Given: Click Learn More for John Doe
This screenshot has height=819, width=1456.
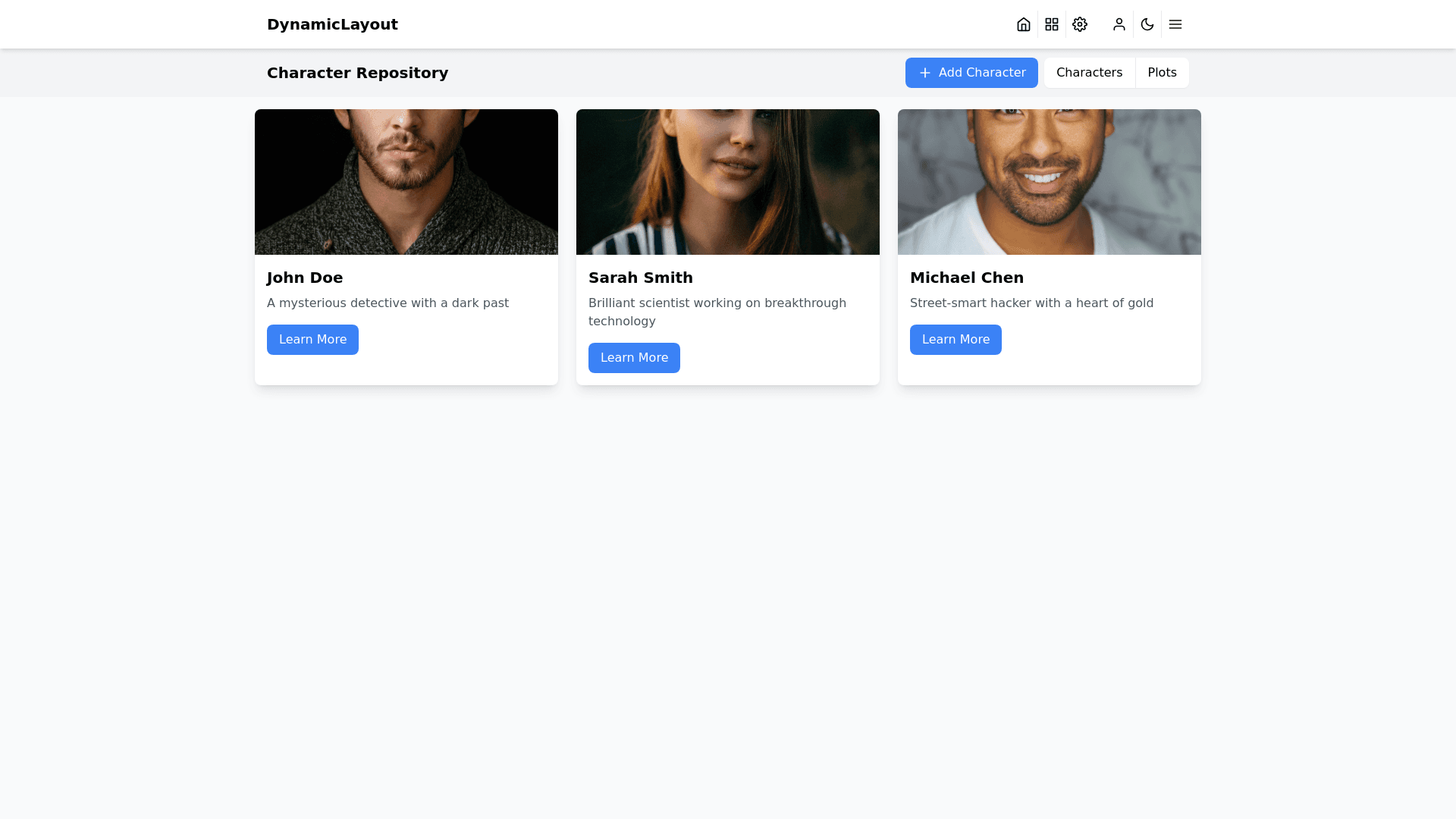Looking at the screenshot, I should [312, 340].
